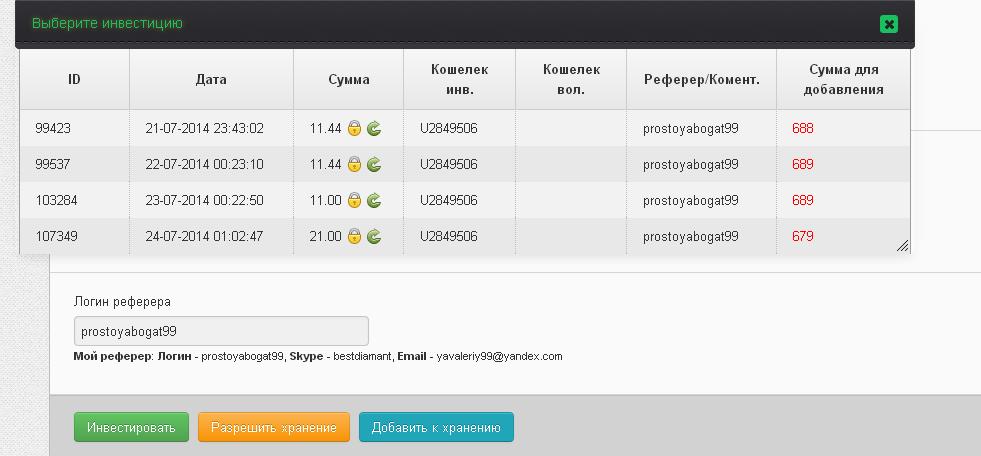Viewport: 981px width, 456px height.
Task: Click the sum '11.00' in row 103284
Action: 325,201
